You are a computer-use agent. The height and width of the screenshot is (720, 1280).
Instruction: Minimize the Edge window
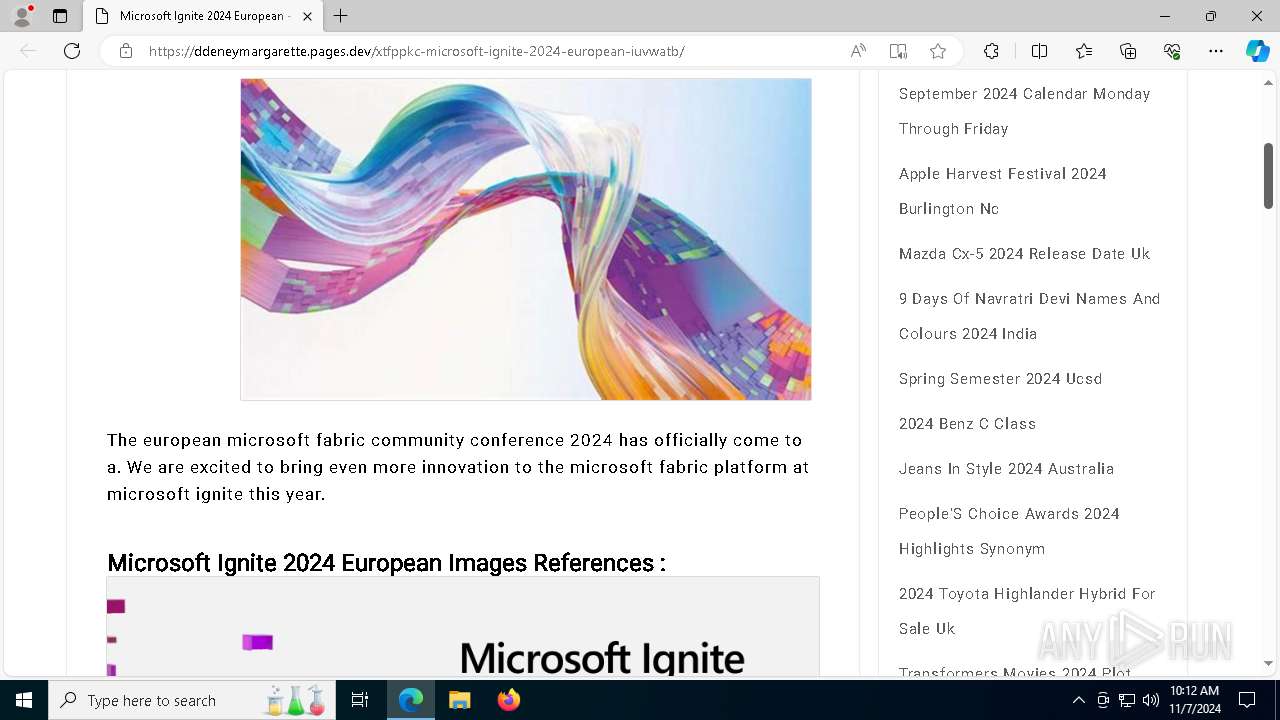coord(1165,16)
